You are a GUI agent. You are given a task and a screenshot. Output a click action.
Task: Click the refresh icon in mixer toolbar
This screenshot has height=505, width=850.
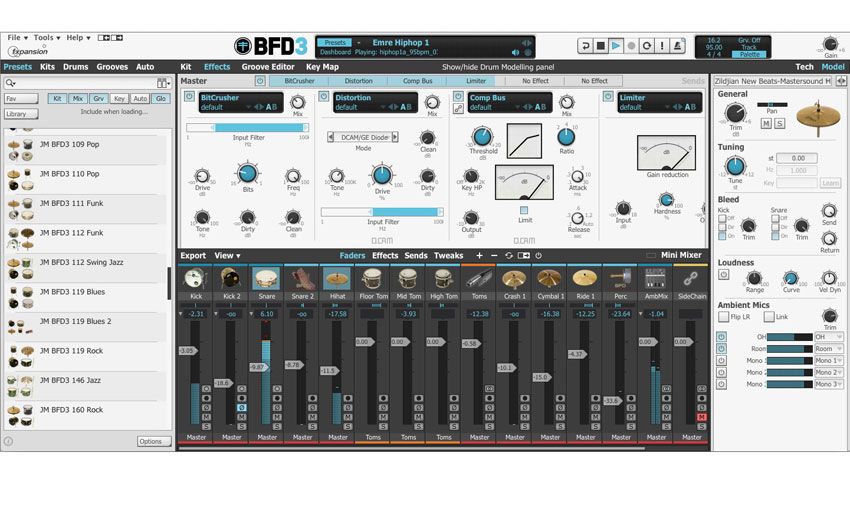pos(508,255)
